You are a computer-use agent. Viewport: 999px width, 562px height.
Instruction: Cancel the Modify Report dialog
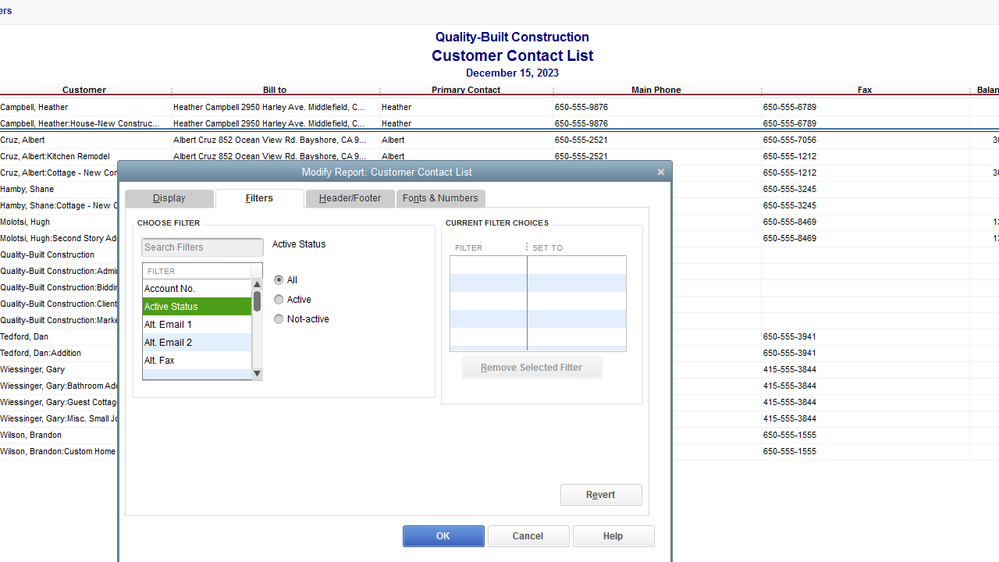(x=528, y=536)
